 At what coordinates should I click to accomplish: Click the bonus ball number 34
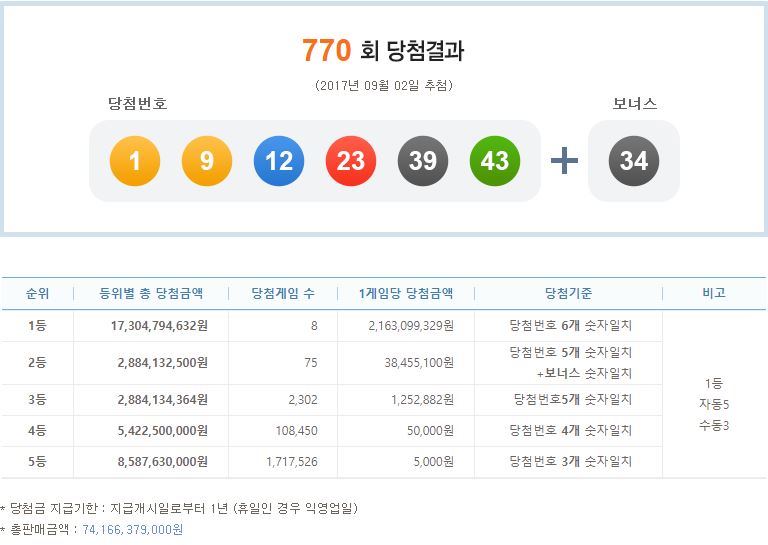(x=634, y=161)
